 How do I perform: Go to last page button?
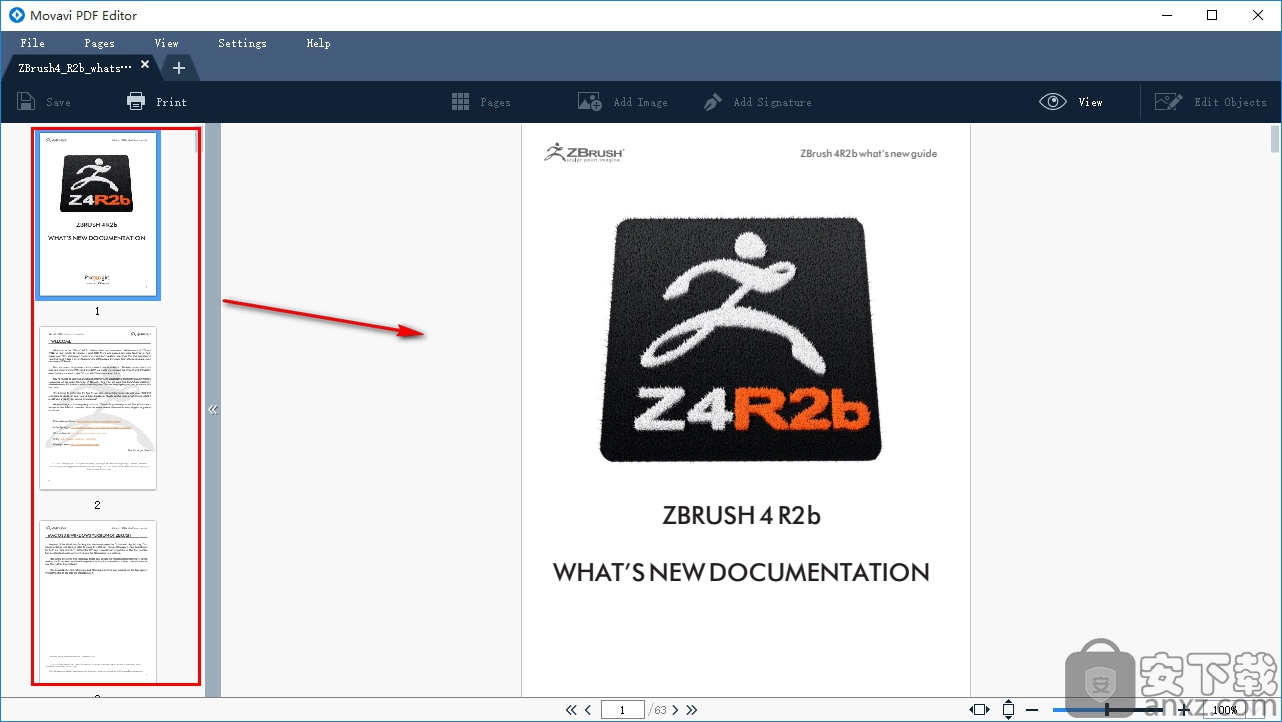[691, 710]
